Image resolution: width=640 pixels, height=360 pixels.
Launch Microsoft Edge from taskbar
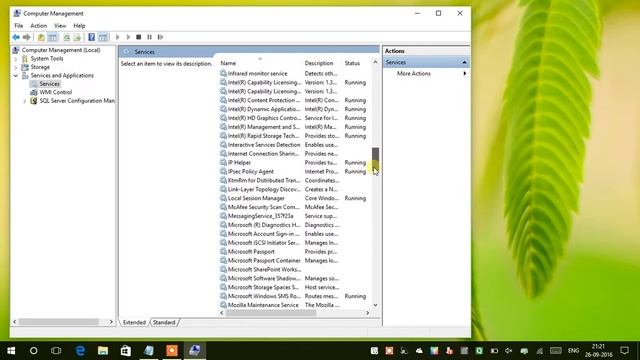coord(80,351)
